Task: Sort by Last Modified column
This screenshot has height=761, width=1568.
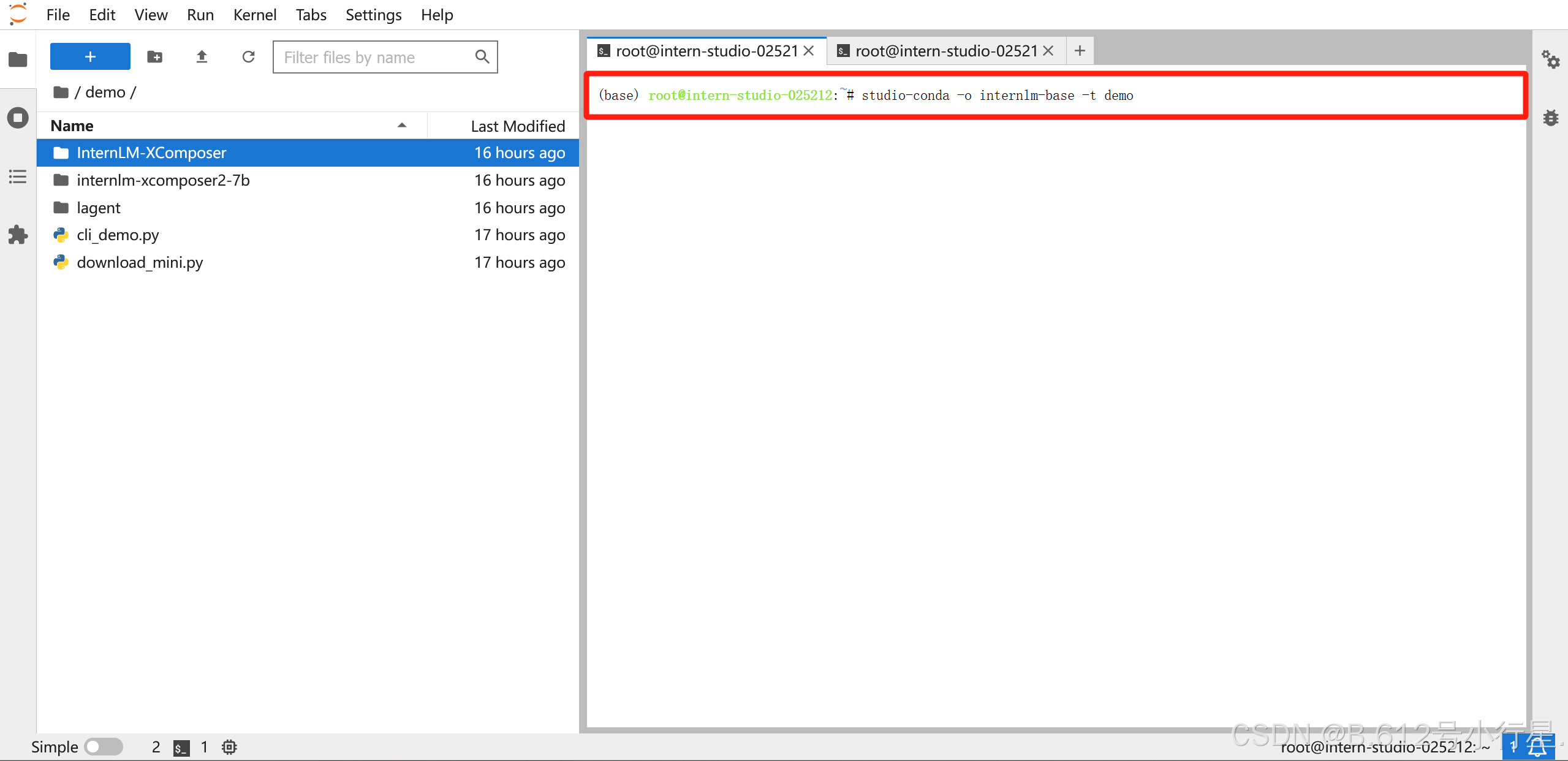Action: pos(517,126)
